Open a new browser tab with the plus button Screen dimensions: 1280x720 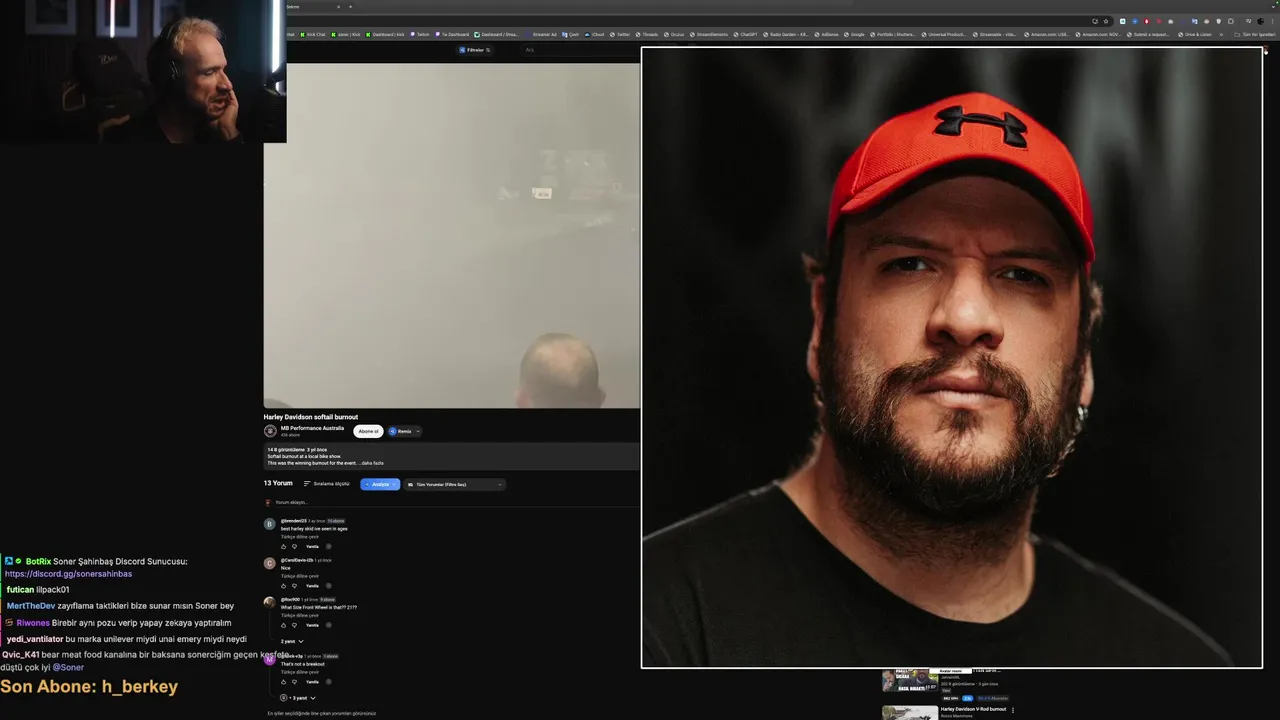(x=350, y=7)
